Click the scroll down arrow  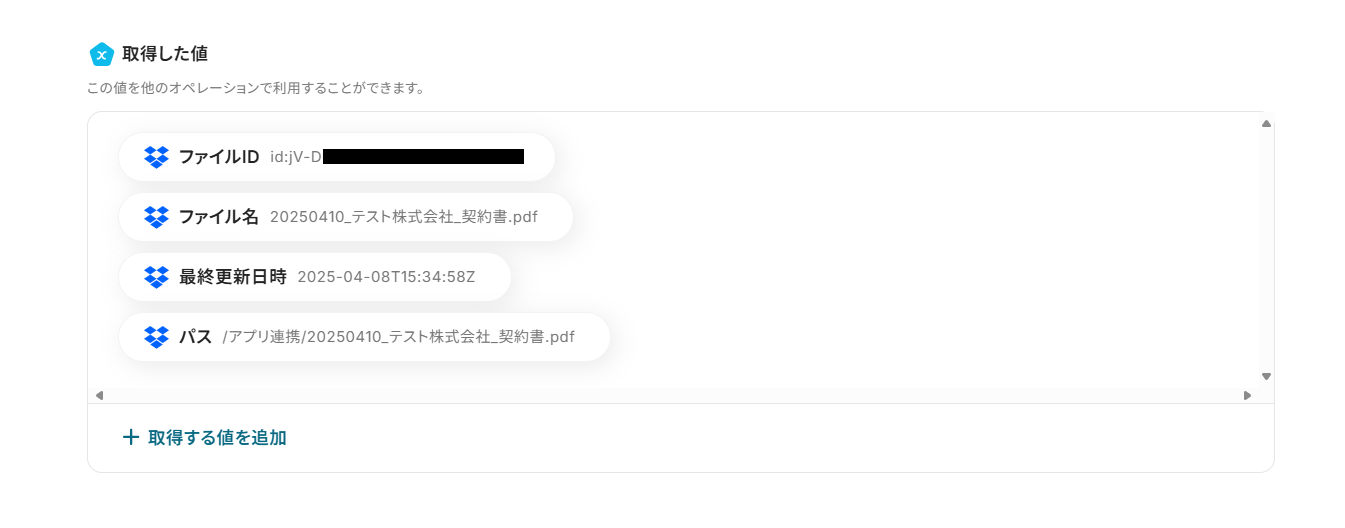coord(1266,377)
